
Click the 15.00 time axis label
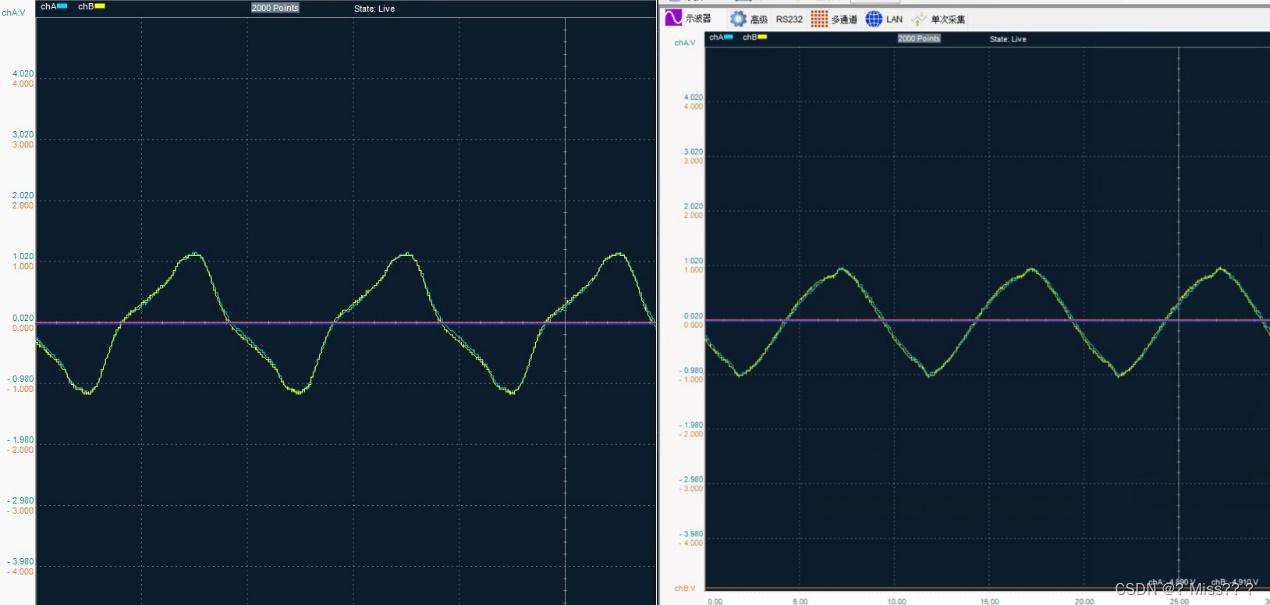tap(991, 601)
